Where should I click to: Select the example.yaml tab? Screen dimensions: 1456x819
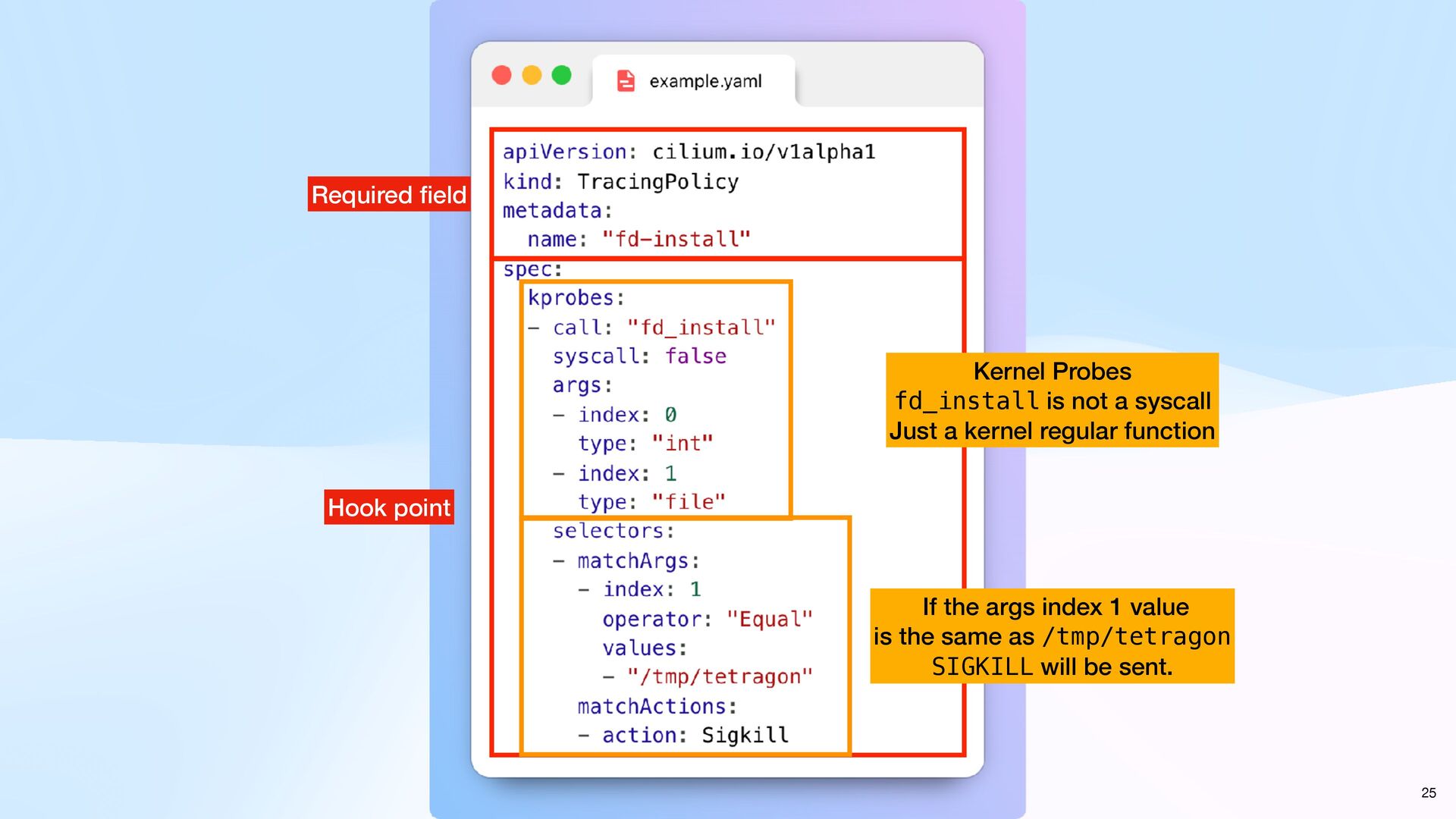pyautogui.click(x=704, y=81)
